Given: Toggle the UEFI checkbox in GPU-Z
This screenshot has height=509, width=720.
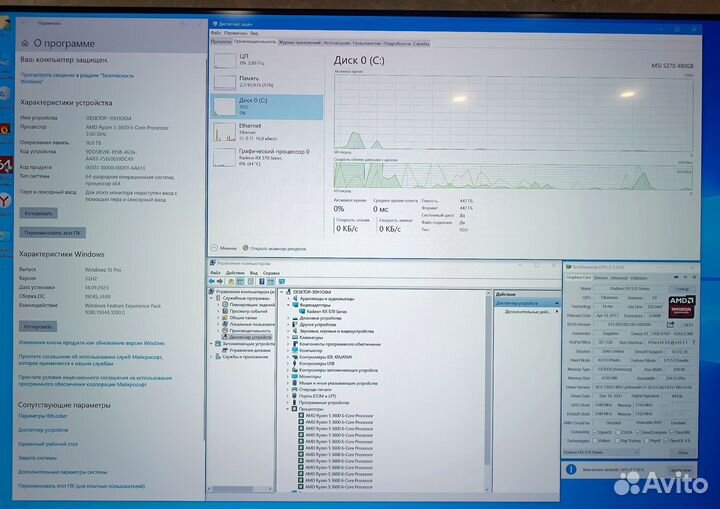Looking at the screenshot, I should tap(681, 325).
